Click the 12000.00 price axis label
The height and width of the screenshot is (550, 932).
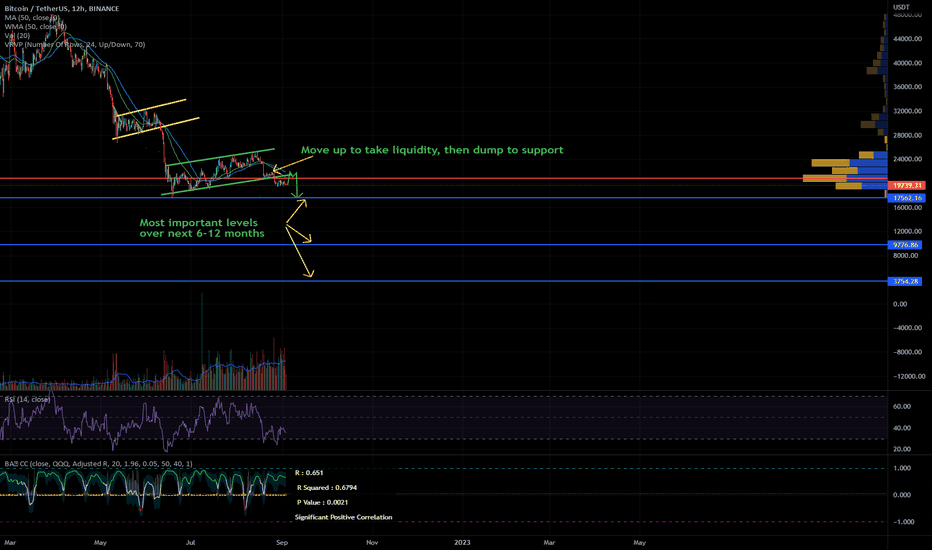pyautogui.click(x=907, y=231)
